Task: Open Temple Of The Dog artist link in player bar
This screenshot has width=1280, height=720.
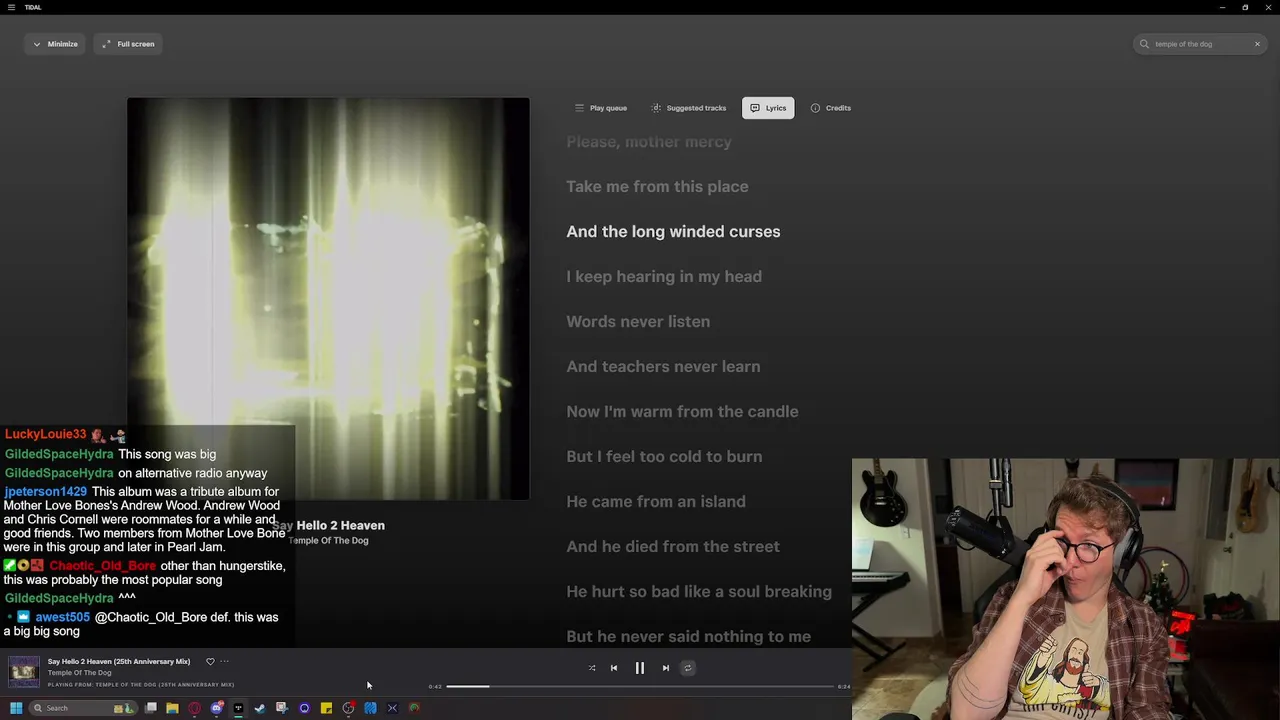Action: point(79,673)
